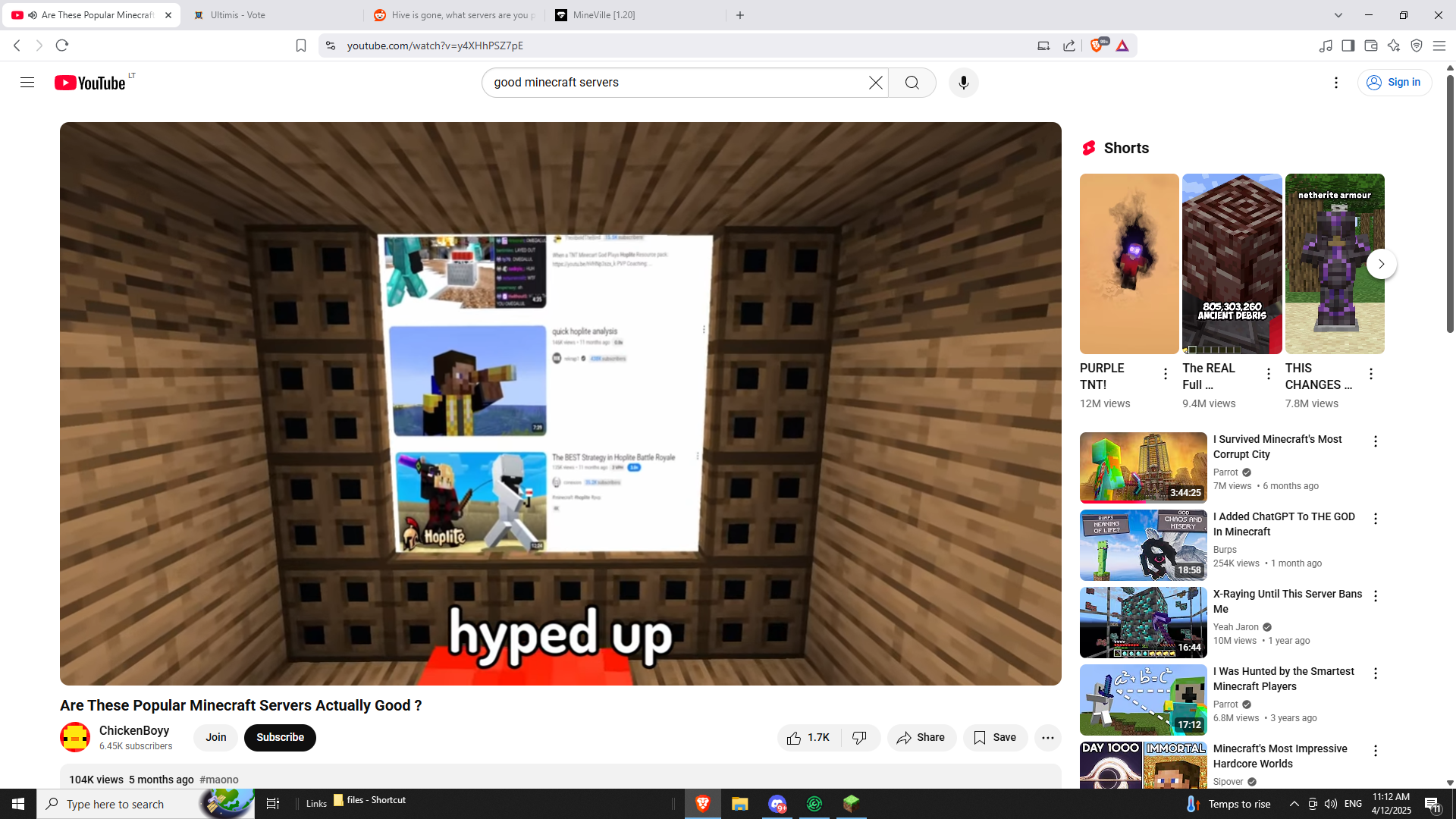The image size is (1456, 819).
Task: Click the Brave Rewards triangle icon
Action: tap(1122, 45)
